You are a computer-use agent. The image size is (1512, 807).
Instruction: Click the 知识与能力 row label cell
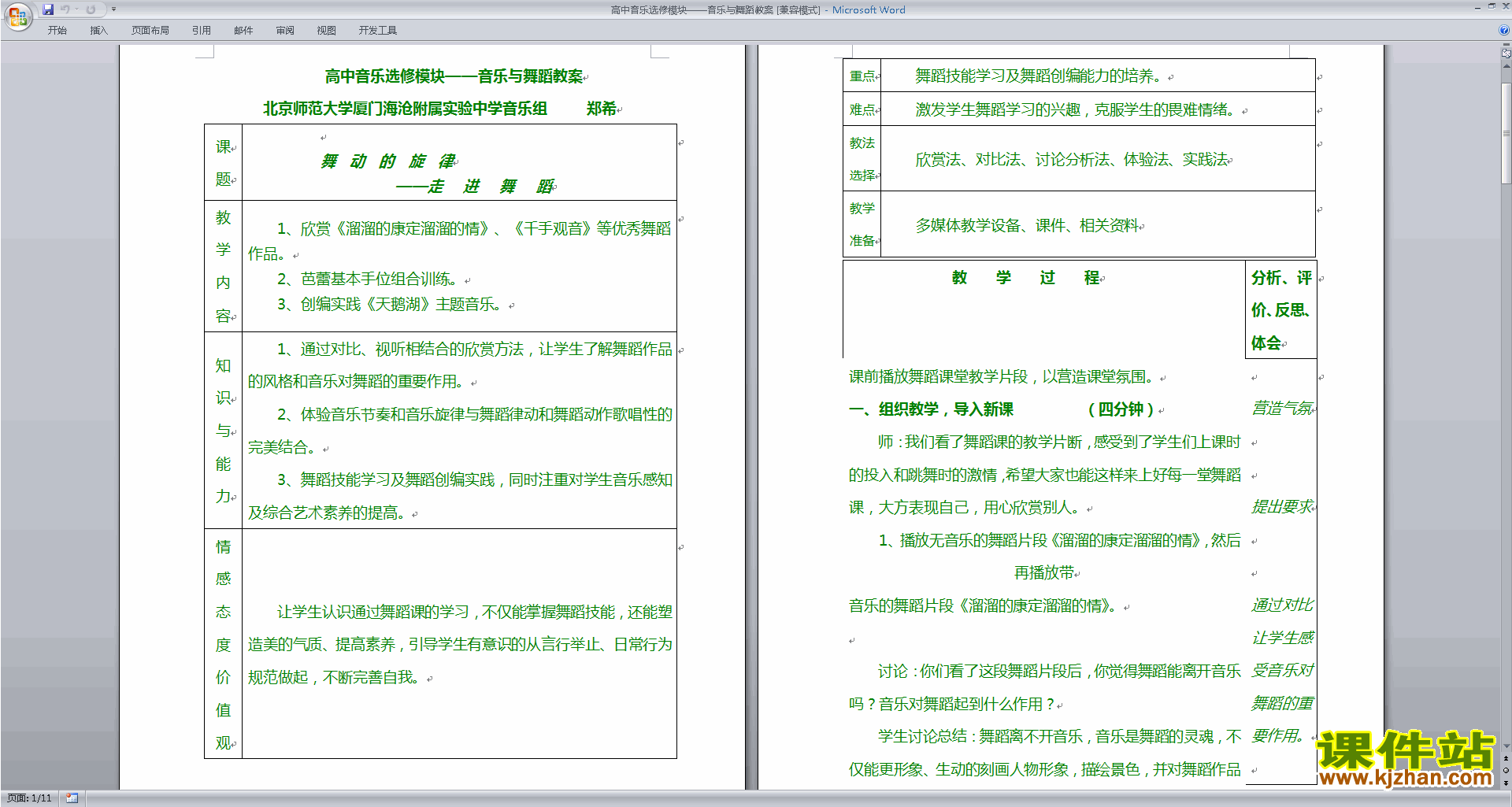pyautogui.click(x=224, y=430)
